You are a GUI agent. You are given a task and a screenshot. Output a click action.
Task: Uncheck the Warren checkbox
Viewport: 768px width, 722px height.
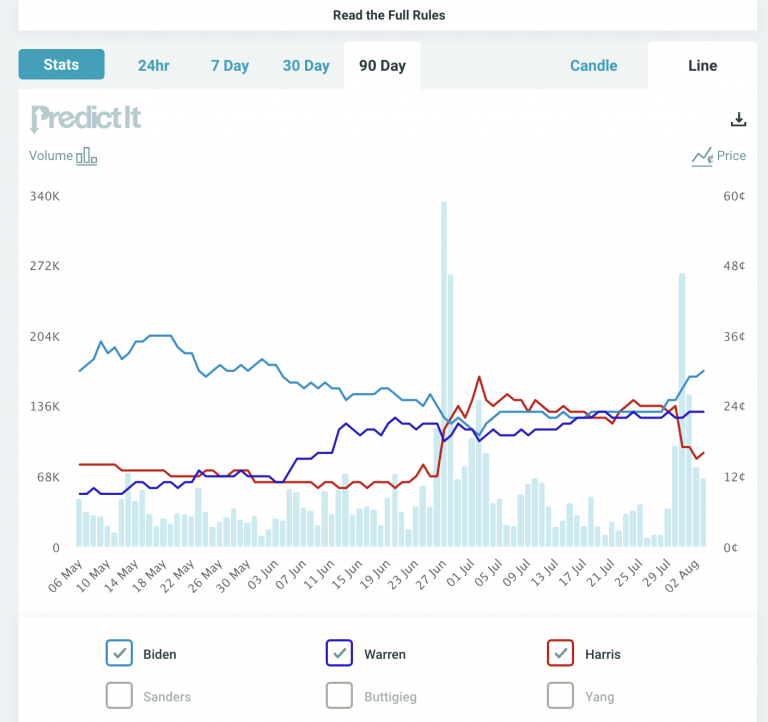[x=339, y=653]
